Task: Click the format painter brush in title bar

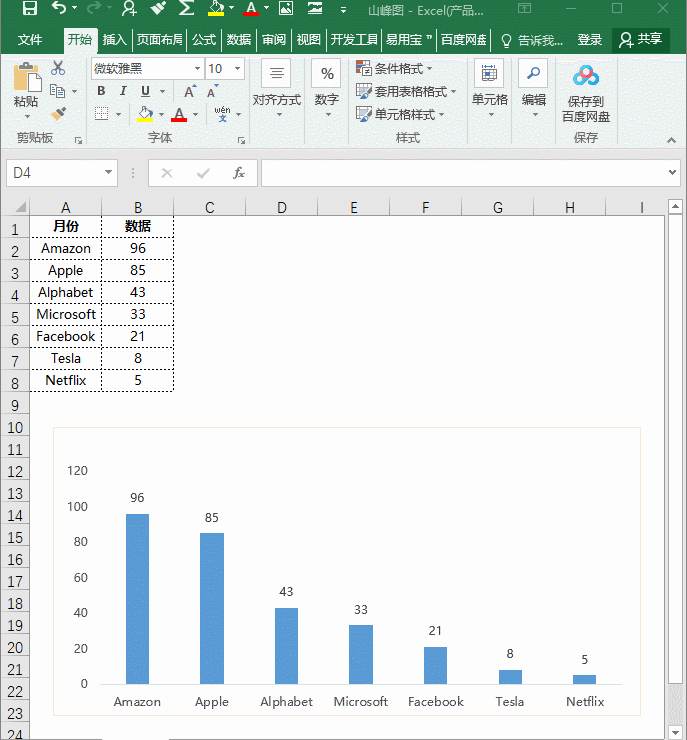Action: click(x=158, y=8)
